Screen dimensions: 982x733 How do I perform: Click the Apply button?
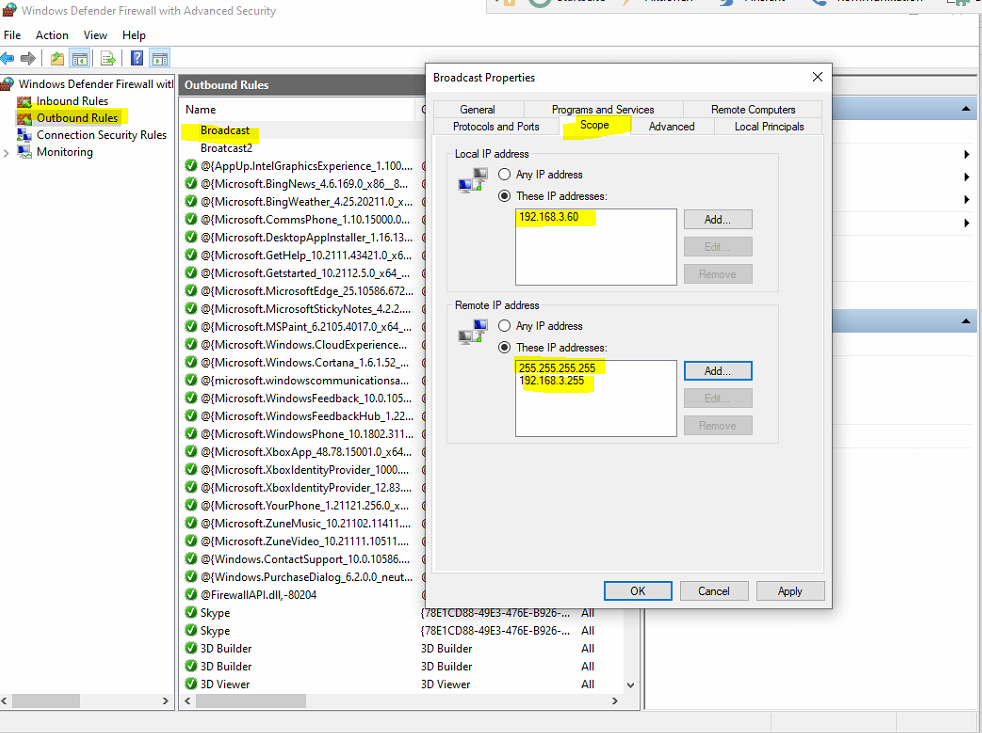pos(790,591)
